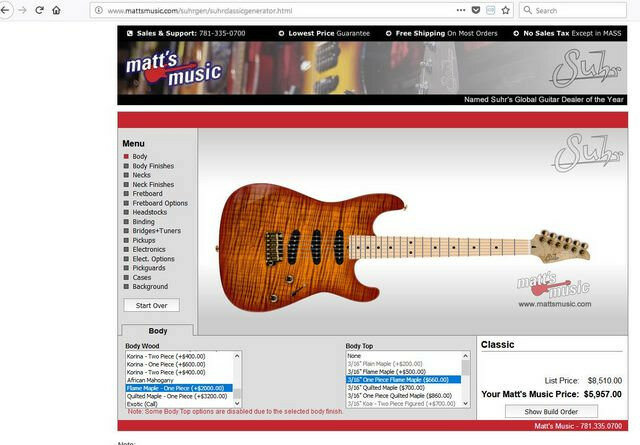This screenshot has height=445, width=640.
Task: Click the www.mattsmusic.com watermark link text
Action: coord(555,304)
